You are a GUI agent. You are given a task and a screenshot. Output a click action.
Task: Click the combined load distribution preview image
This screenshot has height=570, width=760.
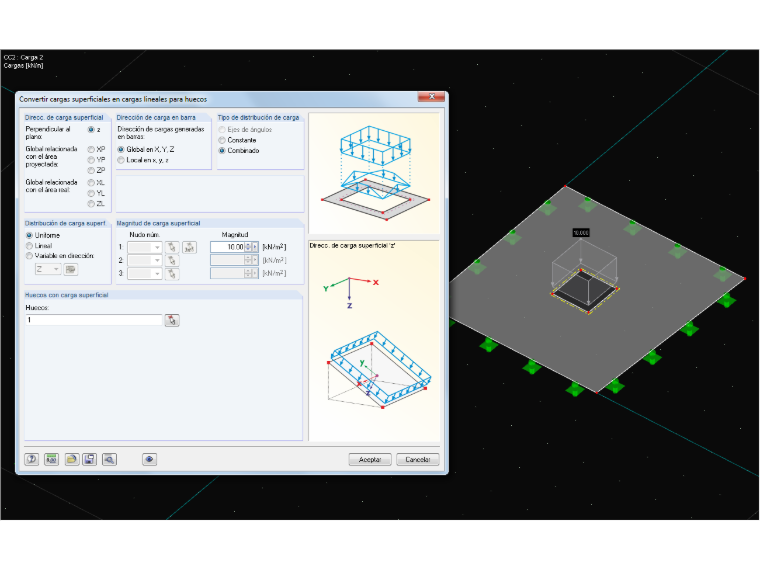pos(374,174)
